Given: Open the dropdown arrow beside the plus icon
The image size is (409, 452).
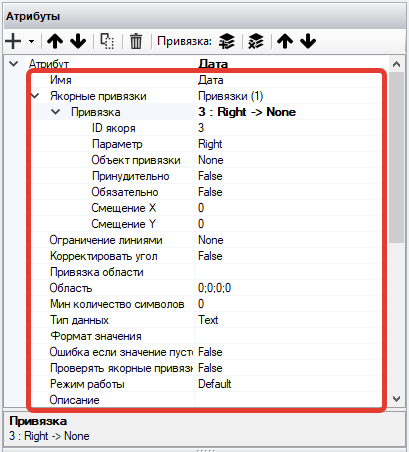Looking at the screenshot, I should (x=31, y=42).
